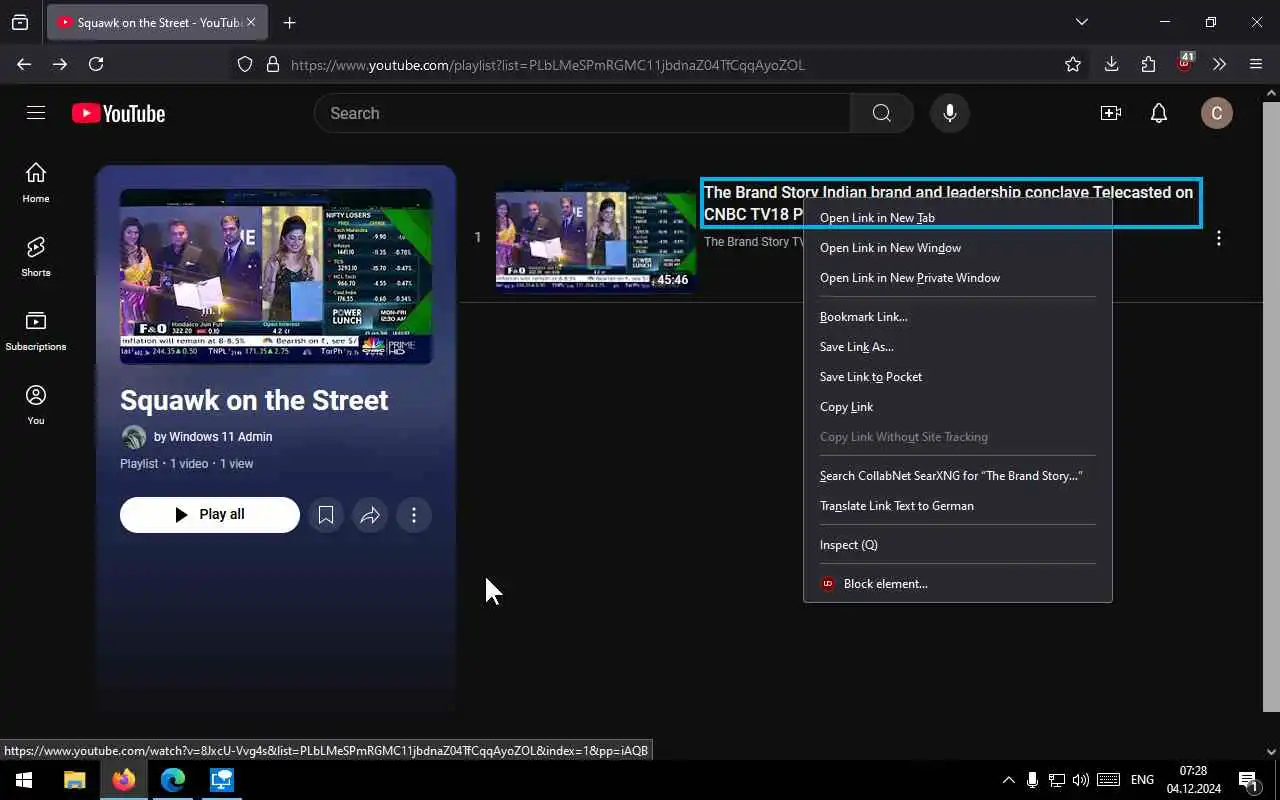Select Open Link in New Window

(958, 248)
